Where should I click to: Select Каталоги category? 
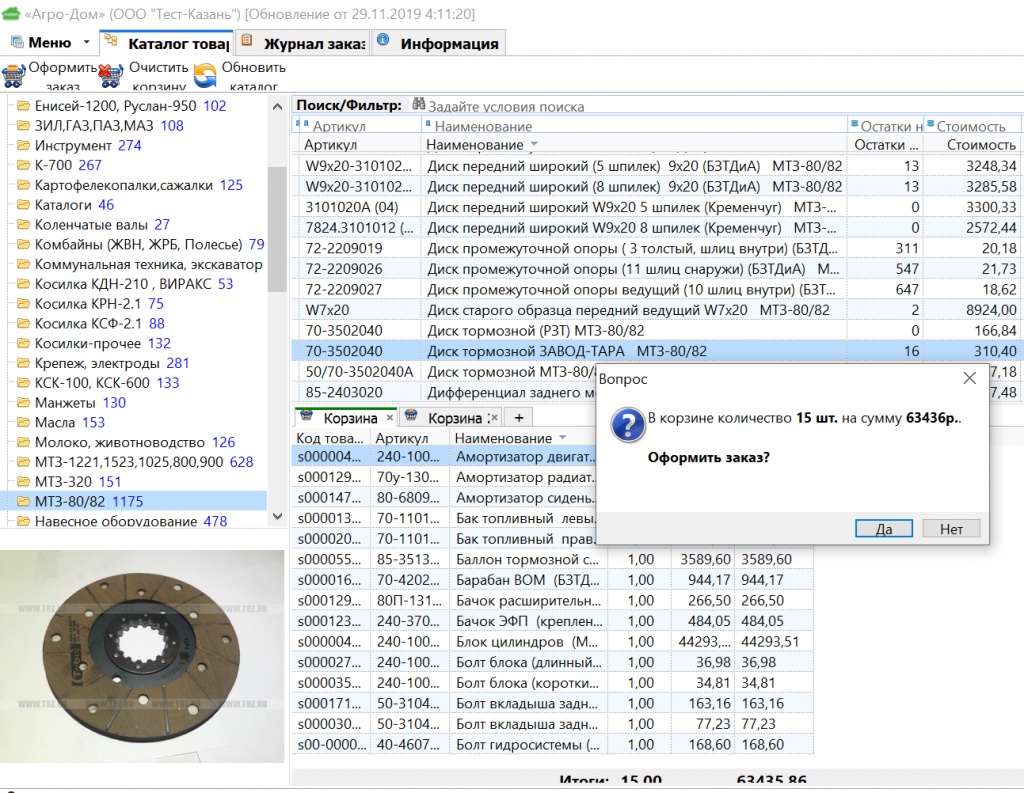tap(74, 204)
